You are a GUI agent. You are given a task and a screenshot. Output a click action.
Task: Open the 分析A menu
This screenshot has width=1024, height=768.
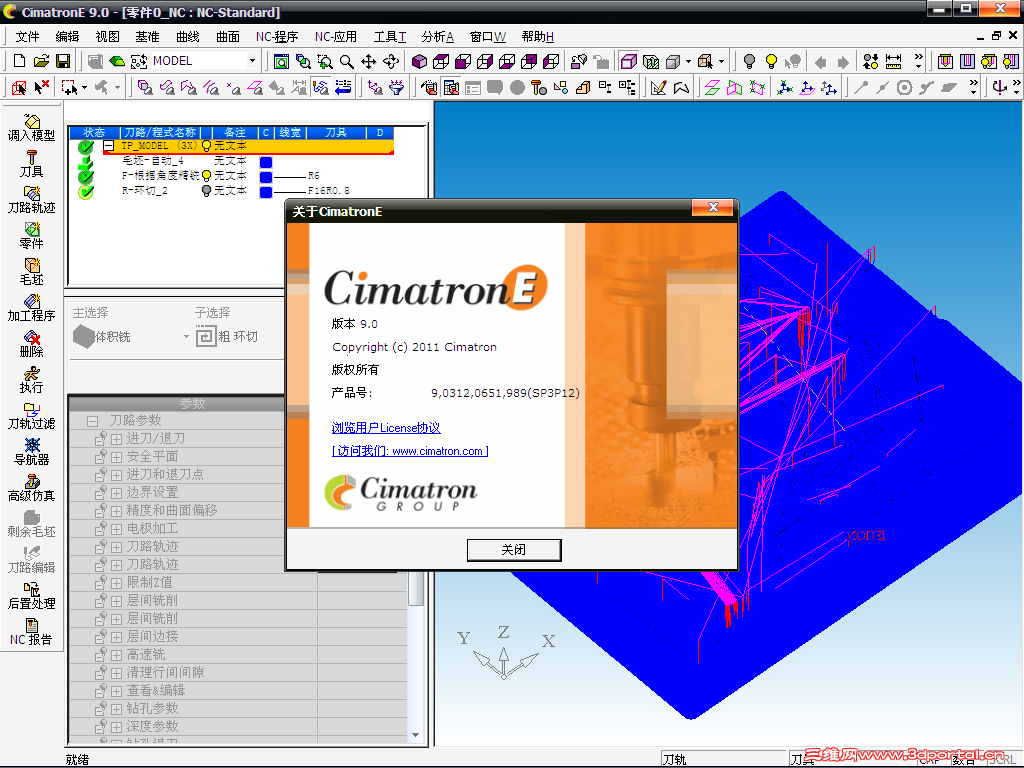click(438, 37)
